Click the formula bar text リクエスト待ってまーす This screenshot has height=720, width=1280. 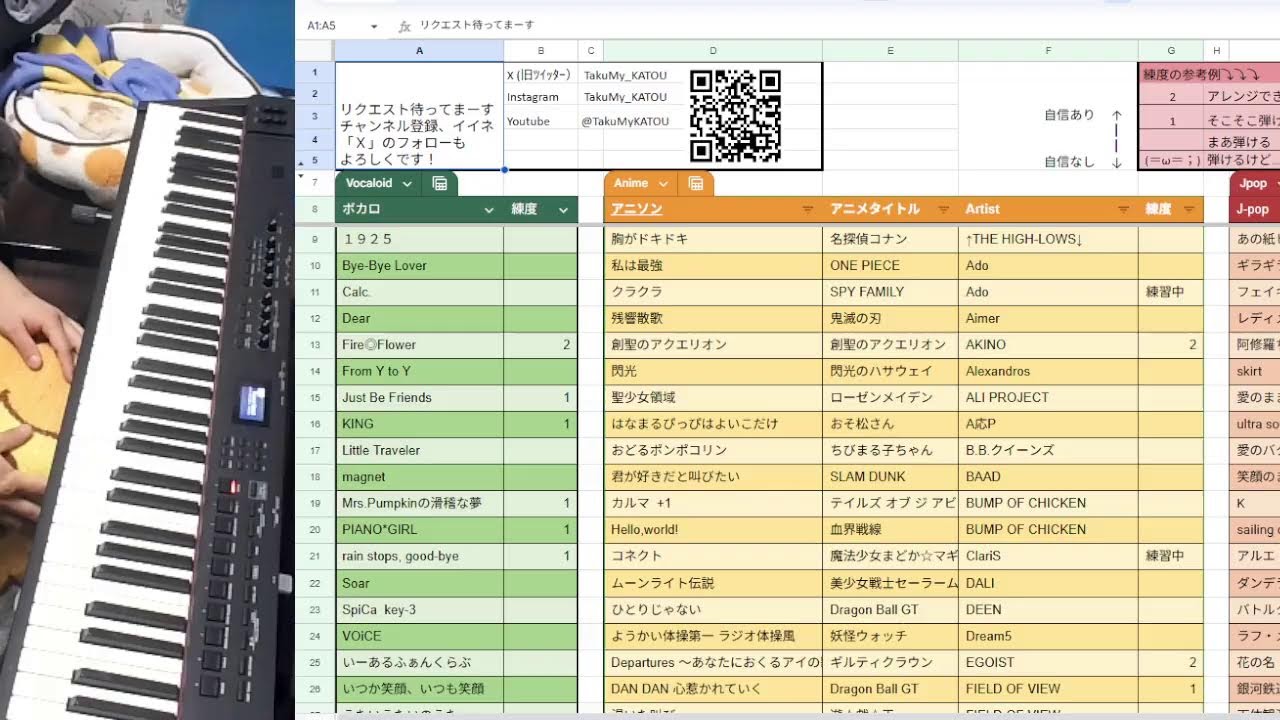(x=477, y=26)
